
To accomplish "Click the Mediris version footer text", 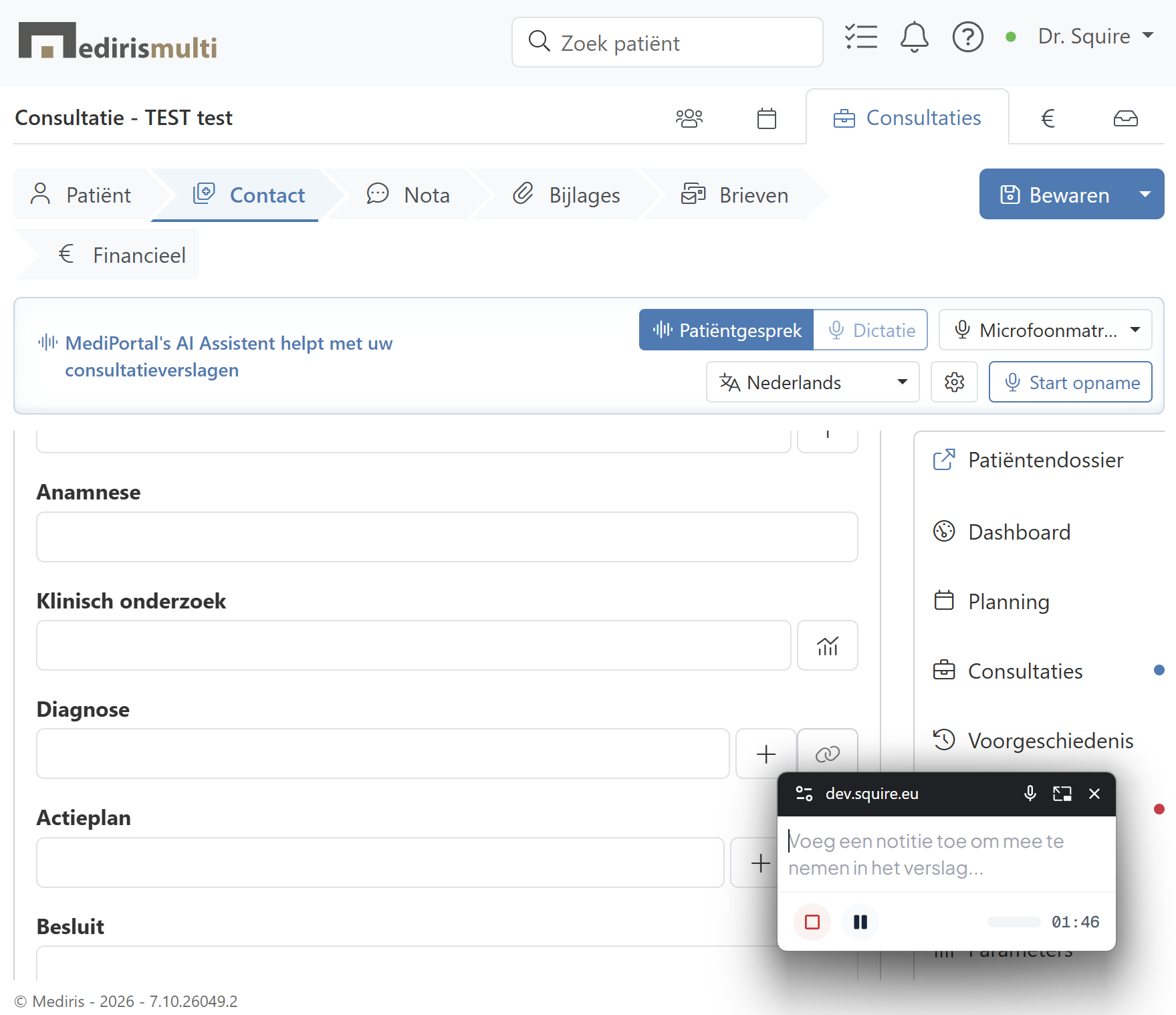I will [x=126, y=1001].
